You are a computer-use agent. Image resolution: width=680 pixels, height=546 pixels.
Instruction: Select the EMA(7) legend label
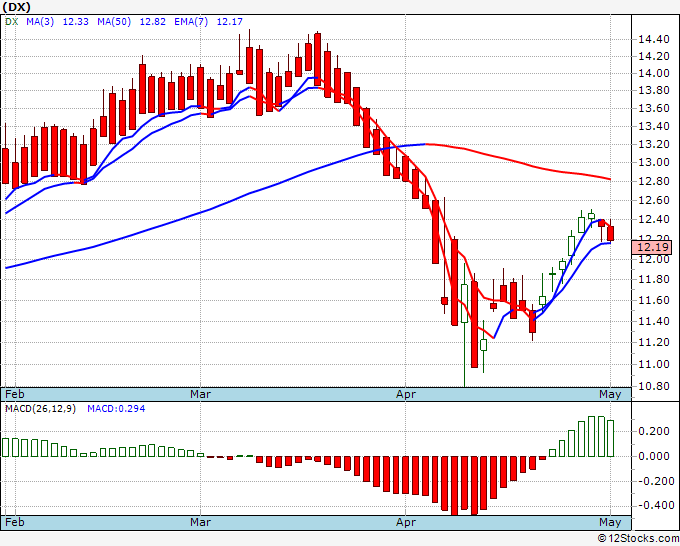[191, 21]
